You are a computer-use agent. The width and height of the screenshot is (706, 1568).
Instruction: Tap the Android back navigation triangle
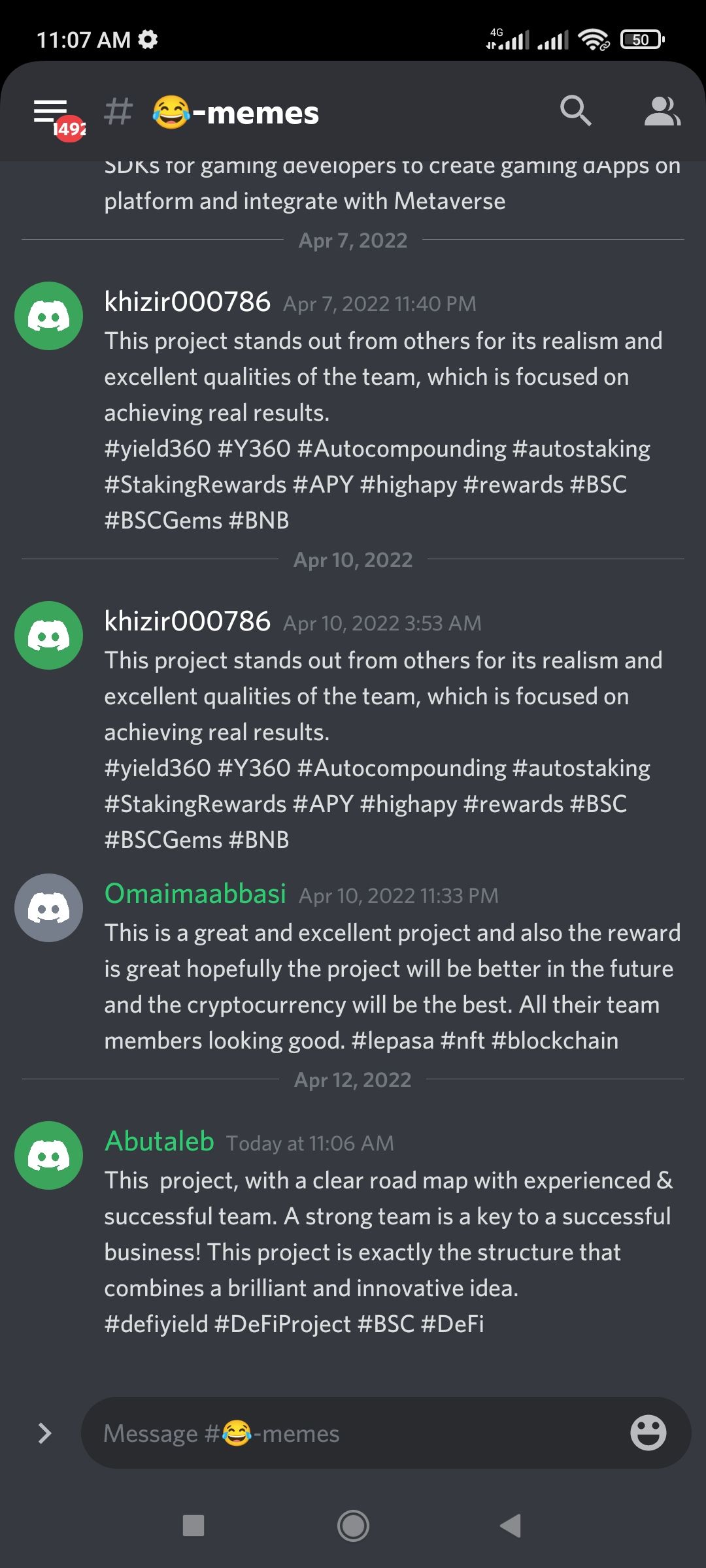tap(511, 1526)
